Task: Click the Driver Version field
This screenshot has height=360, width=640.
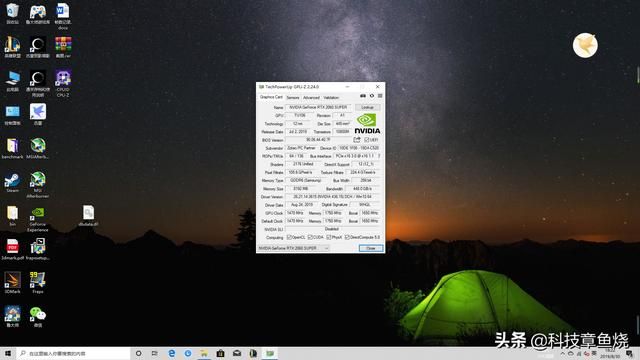Action: (333, 197)
